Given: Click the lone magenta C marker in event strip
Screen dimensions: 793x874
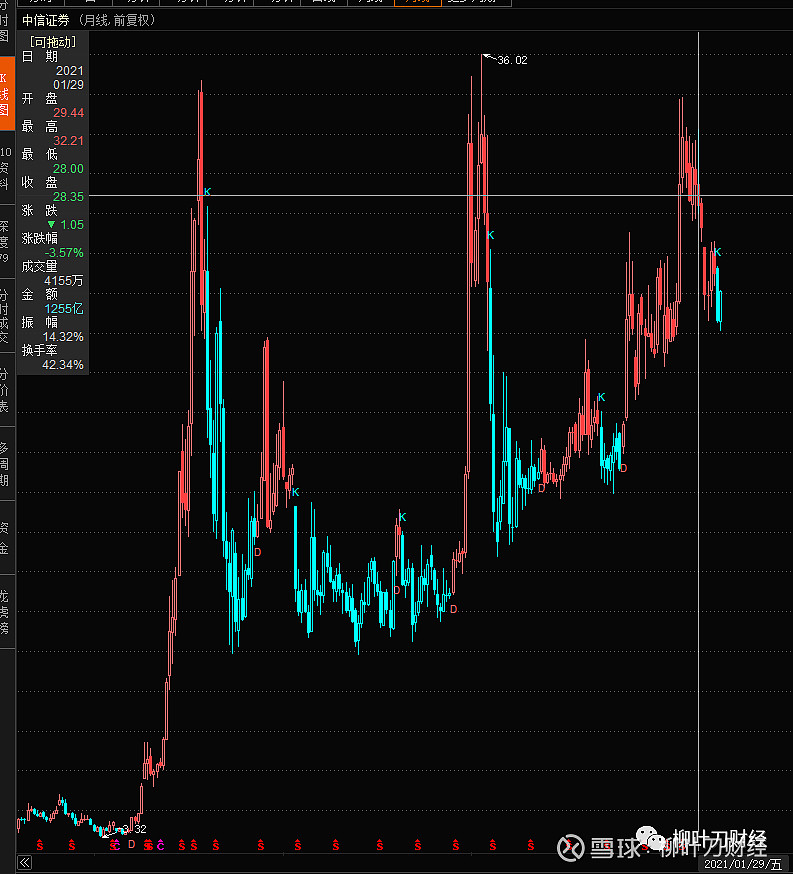Looking at the screenshot, I should pyautogui.click(x=160, y=846).
